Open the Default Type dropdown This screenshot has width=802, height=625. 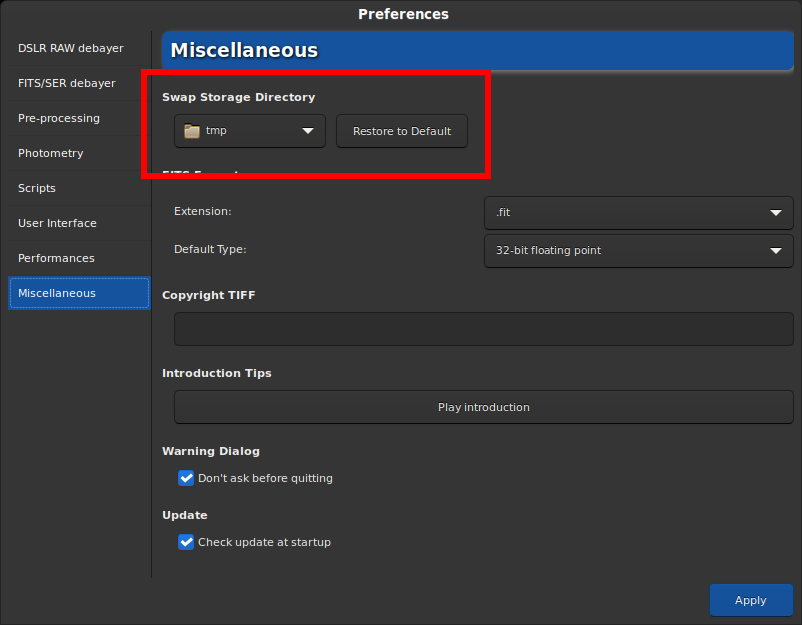638,250
